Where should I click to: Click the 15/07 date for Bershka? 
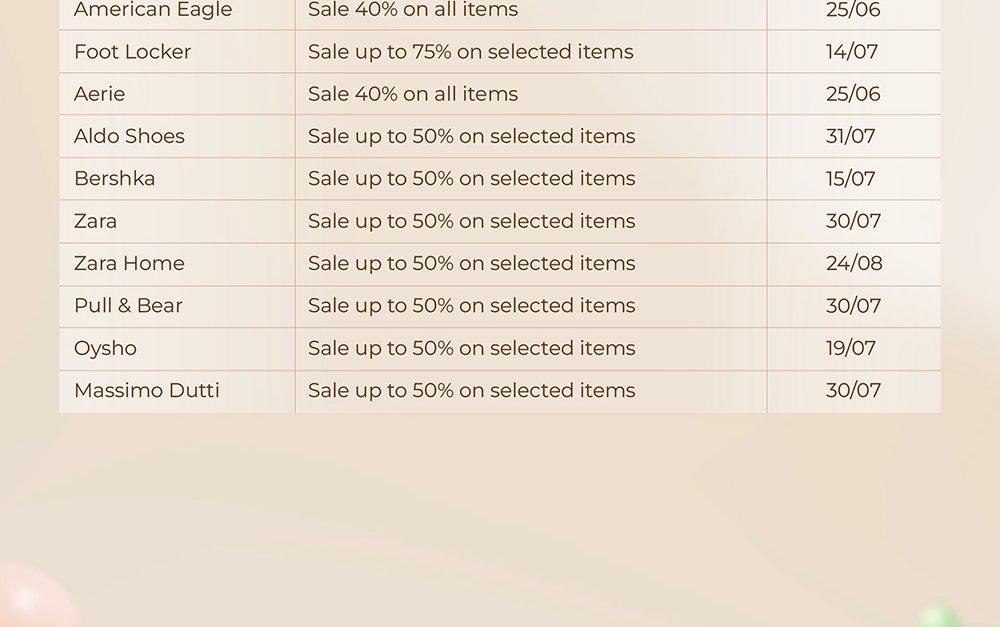(851, 179)
